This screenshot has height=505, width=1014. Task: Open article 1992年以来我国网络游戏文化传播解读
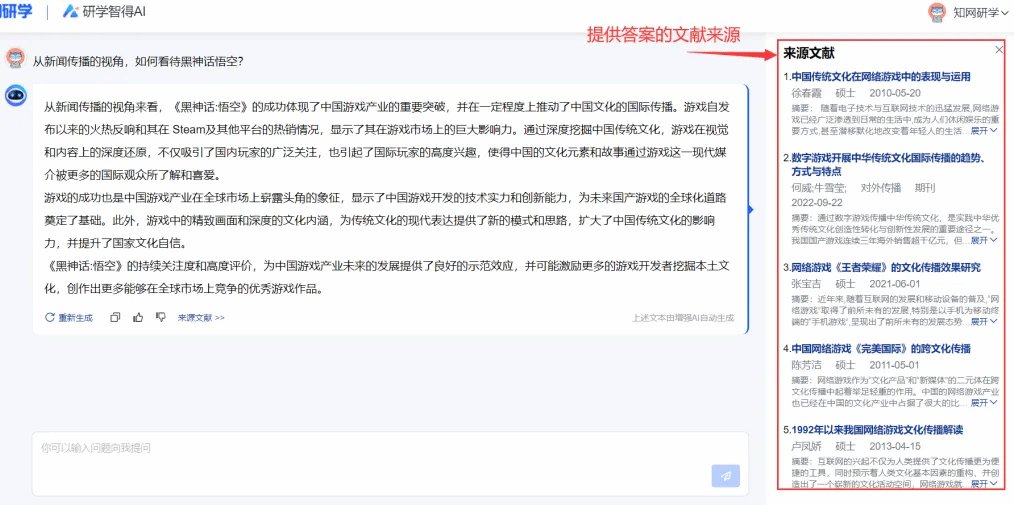click(876, 430)
